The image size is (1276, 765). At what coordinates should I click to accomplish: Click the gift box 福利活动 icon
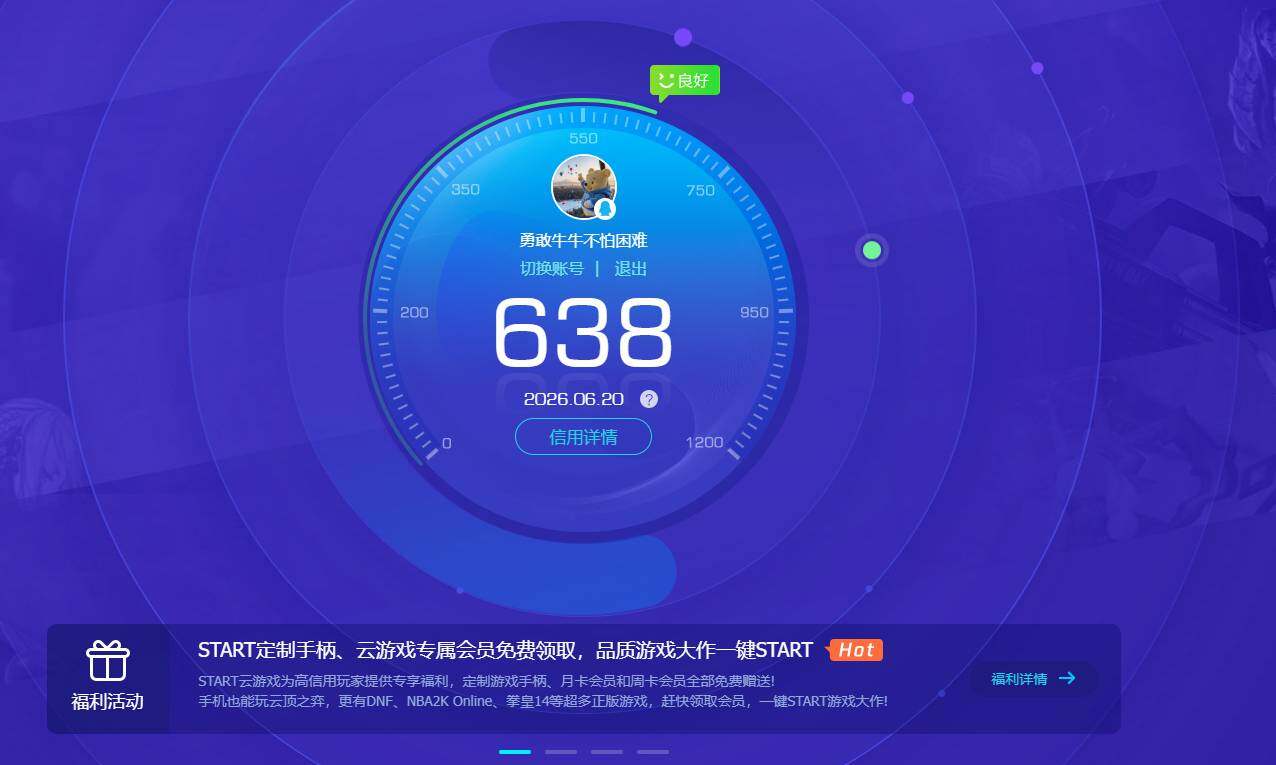pos(108,661)
